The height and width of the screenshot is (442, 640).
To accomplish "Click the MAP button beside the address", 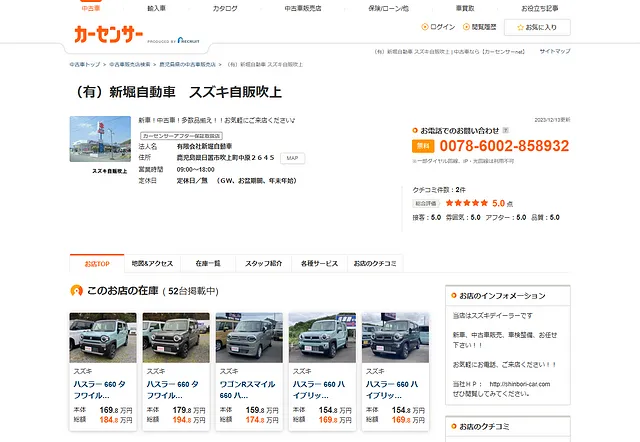I will (292, 158).
